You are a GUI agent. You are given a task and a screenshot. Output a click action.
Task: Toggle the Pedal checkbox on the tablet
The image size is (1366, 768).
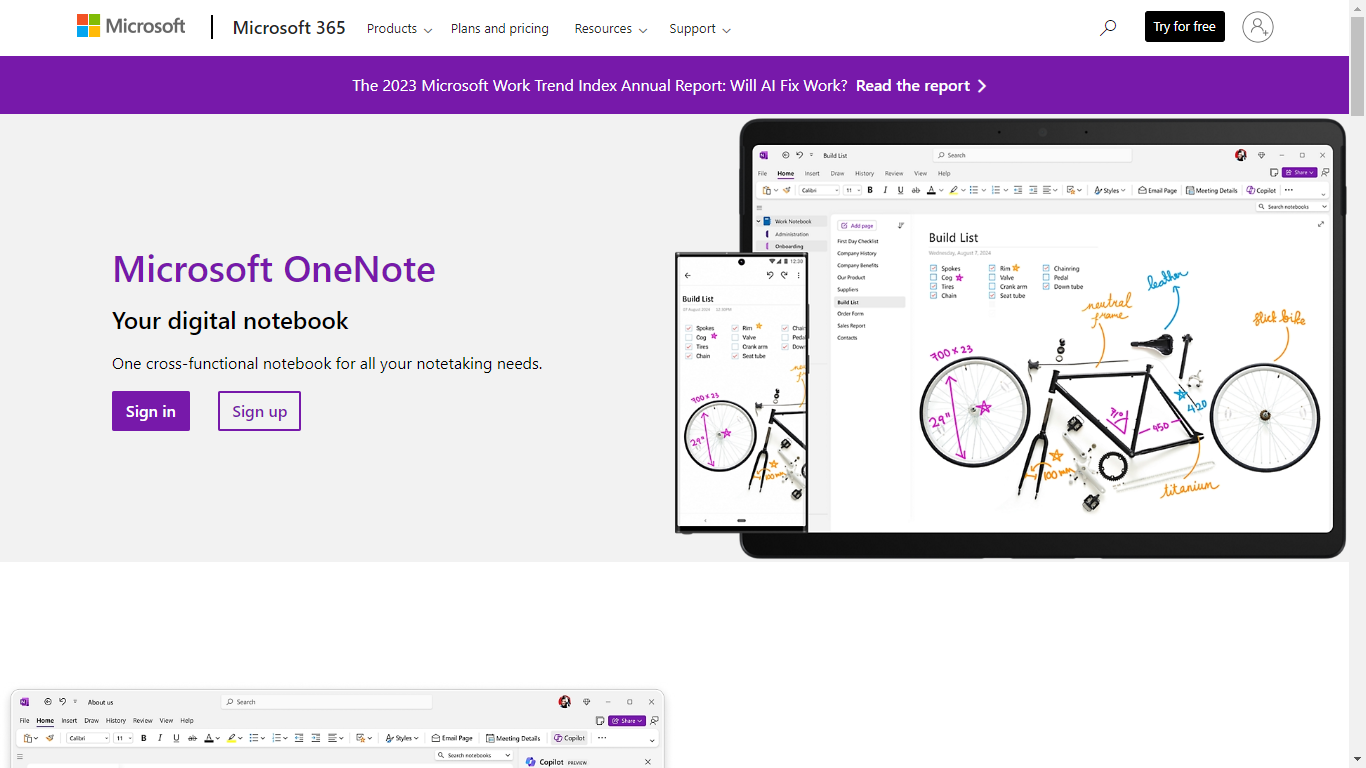coord(1046,278)
